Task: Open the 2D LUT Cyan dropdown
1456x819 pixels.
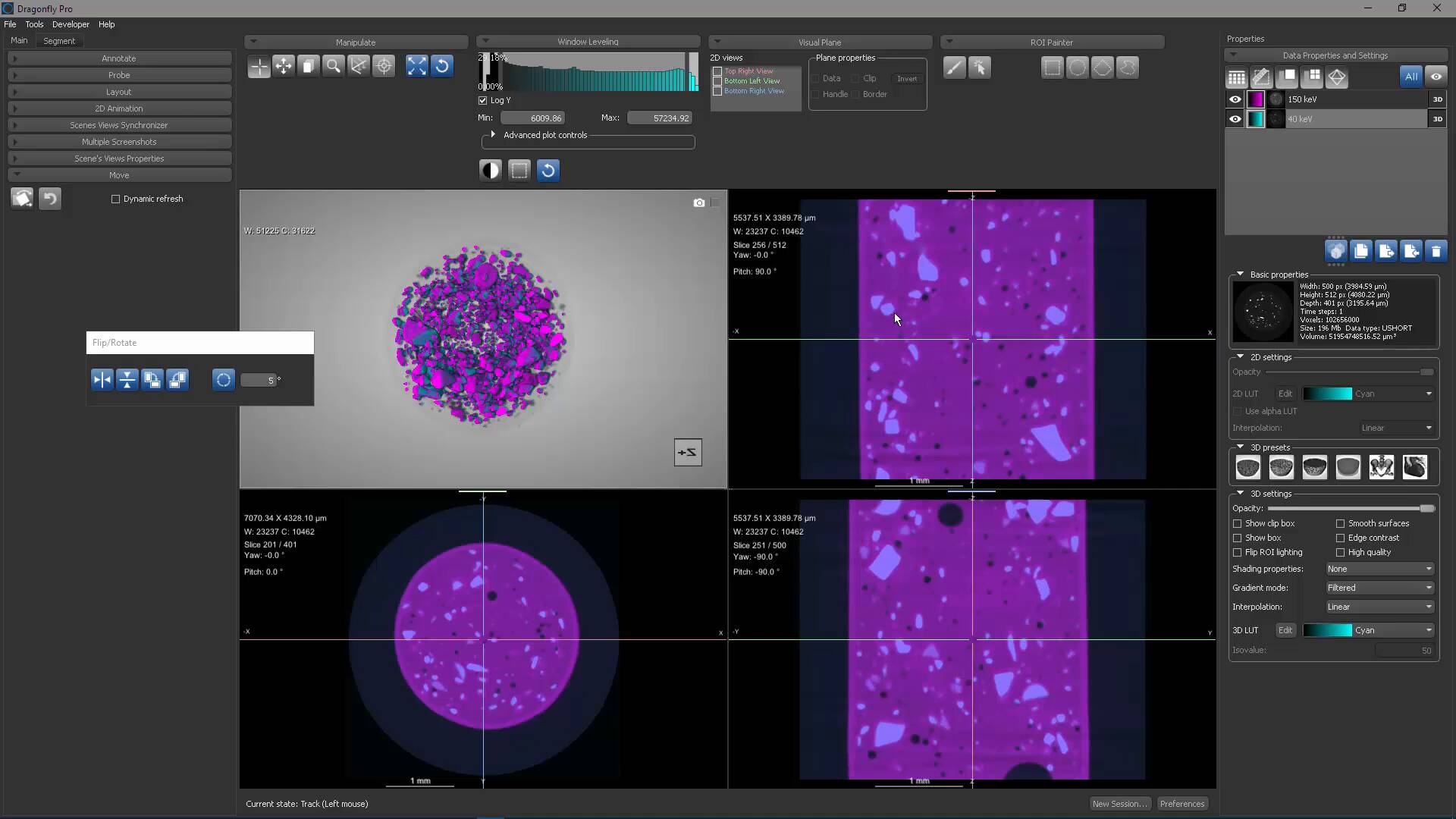Action: pos(1369,394)
